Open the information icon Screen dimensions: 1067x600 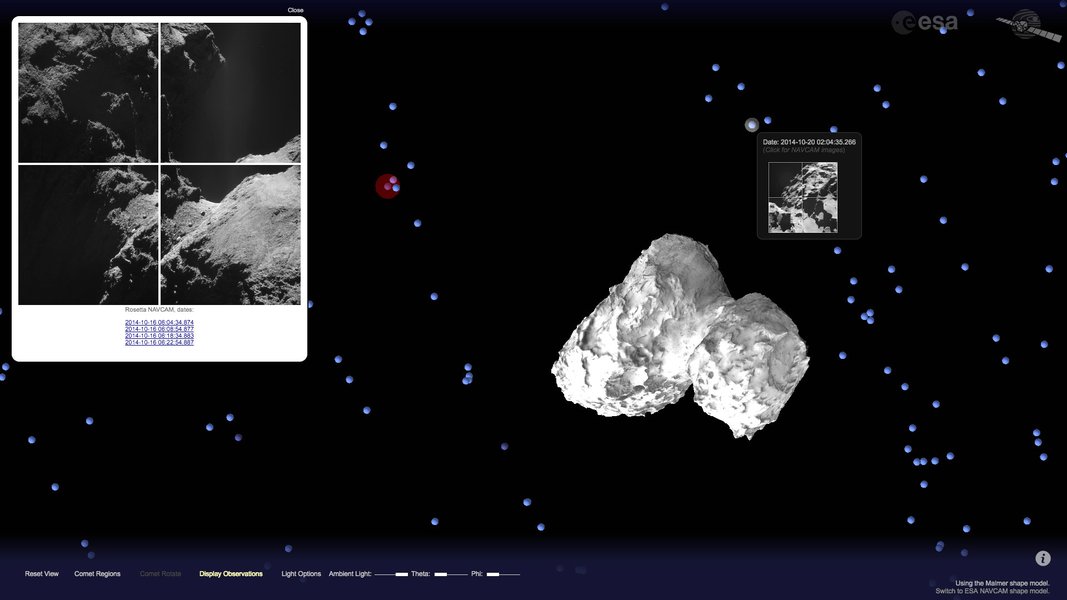point(1041,556)
